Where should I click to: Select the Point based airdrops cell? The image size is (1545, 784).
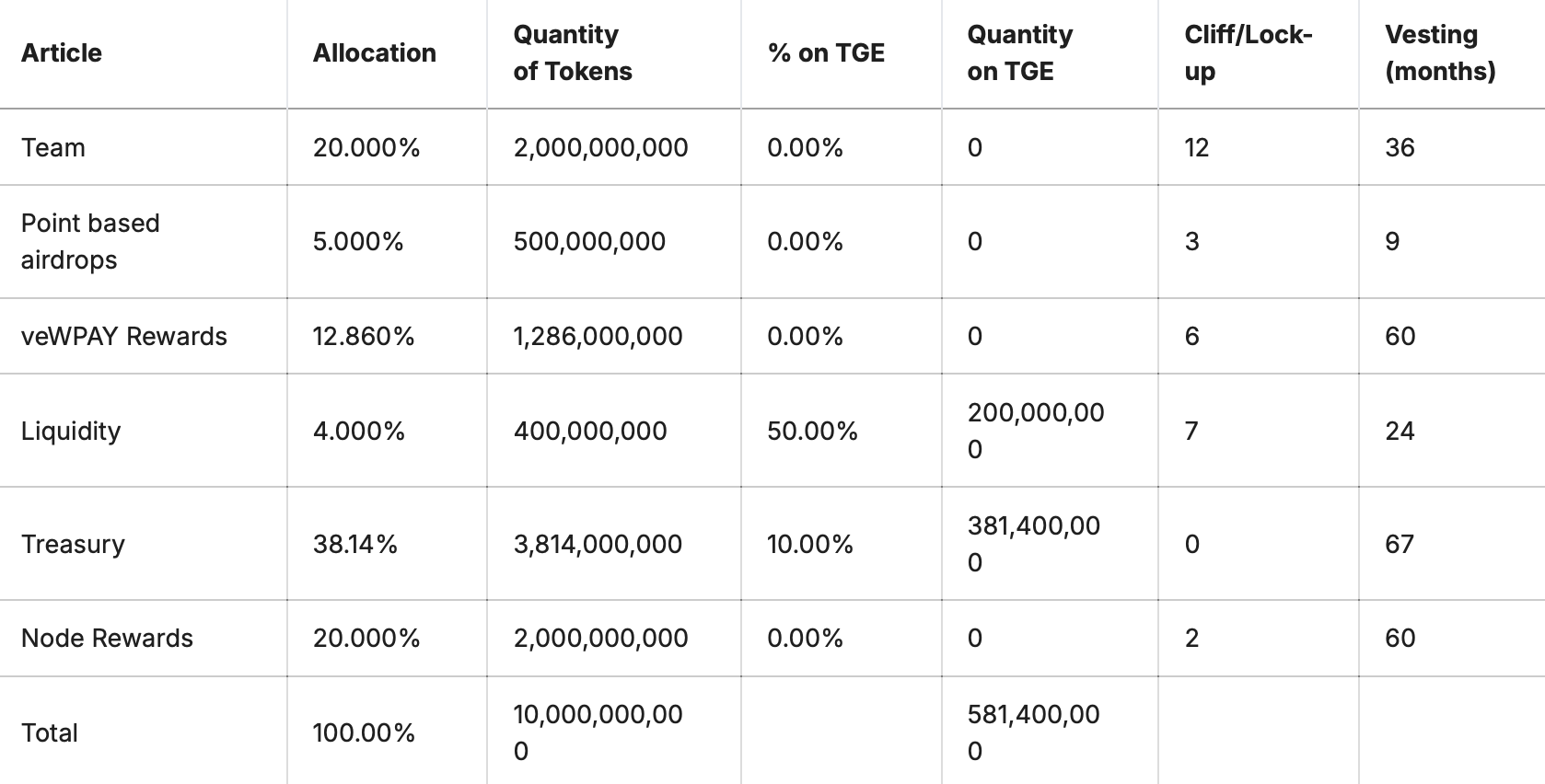pos(90,241)
